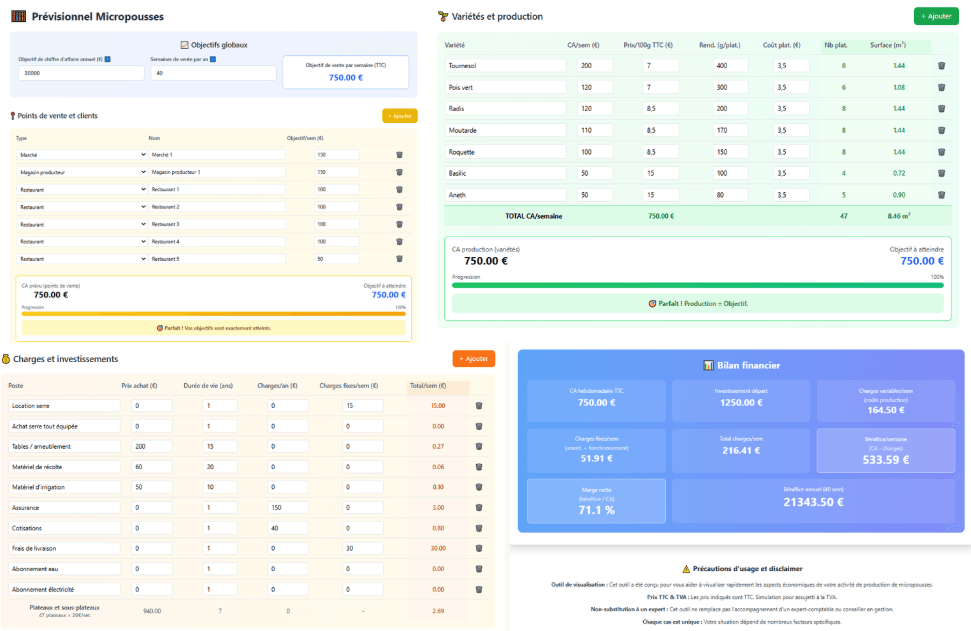Delete the Tournesol variety row
Image resolution: width=971 pixels, height=631 pixels.
click(941, 66)
